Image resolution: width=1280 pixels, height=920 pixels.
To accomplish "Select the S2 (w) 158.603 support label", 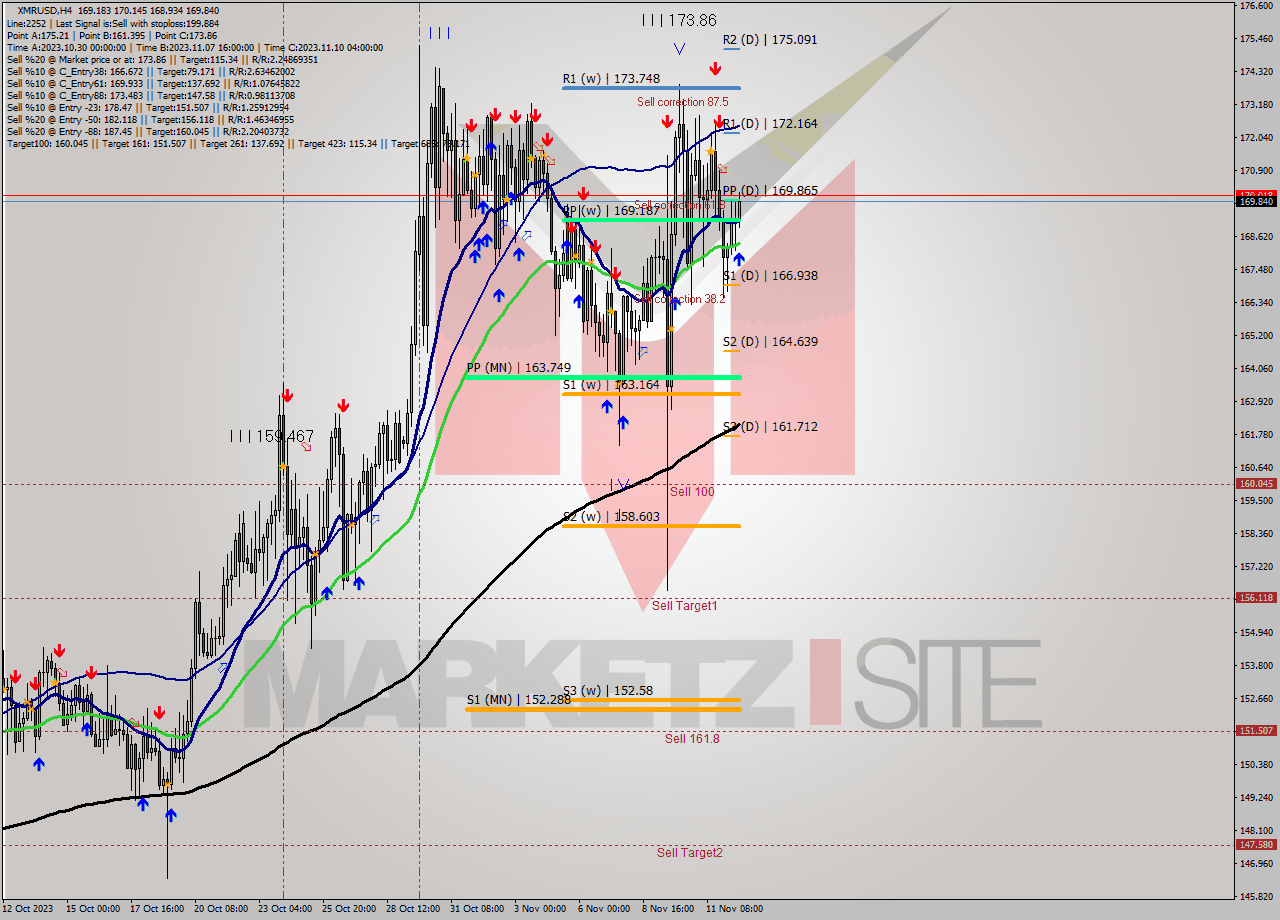I will (x=611, y=516).
